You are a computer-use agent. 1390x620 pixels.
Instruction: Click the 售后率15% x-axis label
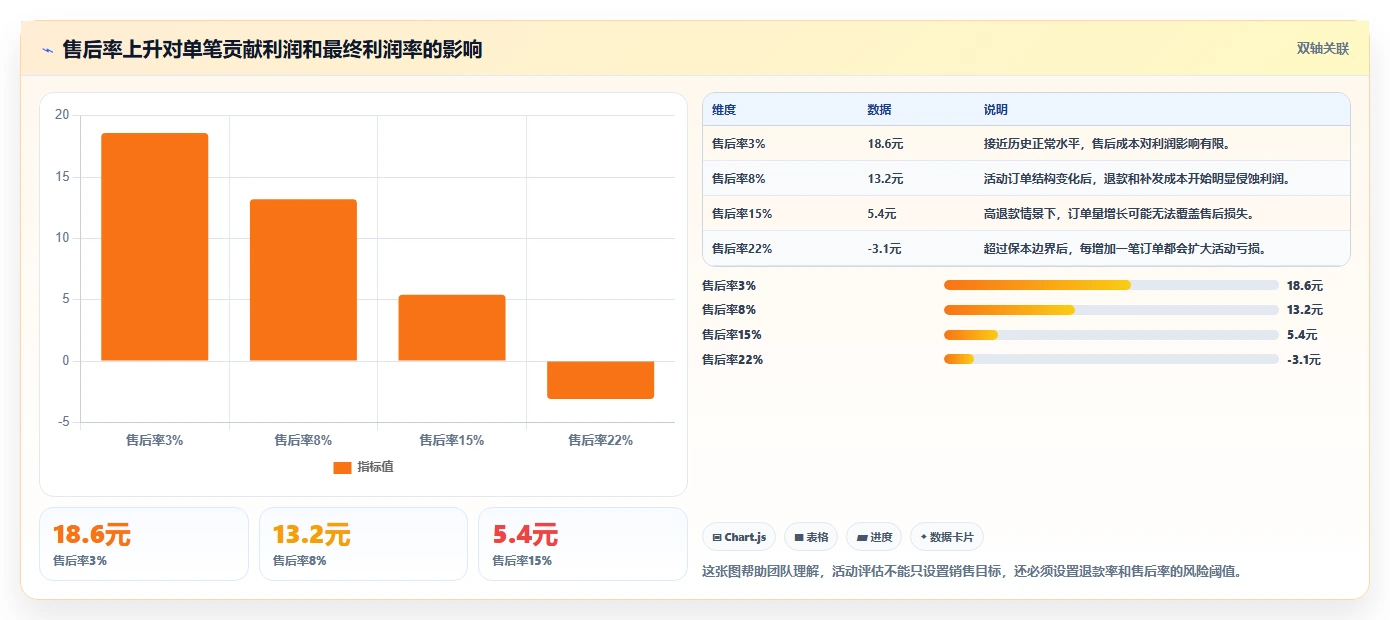452,440
